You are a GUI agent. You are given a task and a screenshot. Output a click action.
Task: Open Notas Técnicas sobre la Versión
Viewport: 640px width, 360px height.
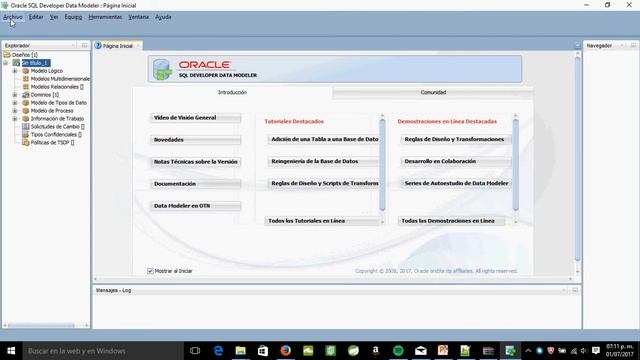[x=196, y=162]
